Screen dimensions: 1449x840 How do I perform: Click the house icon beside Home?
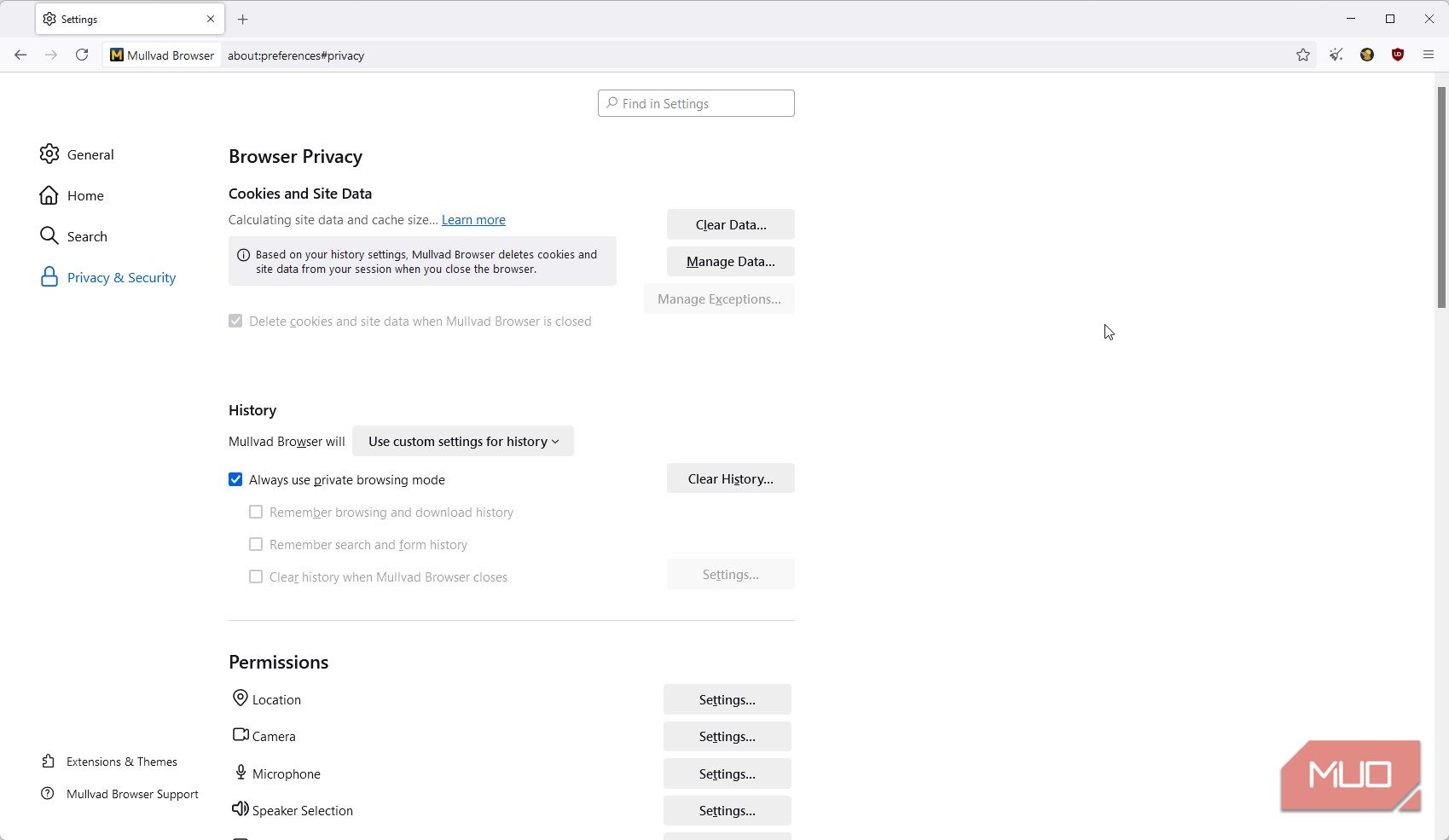pyautogui.click(x=49, y=195)
